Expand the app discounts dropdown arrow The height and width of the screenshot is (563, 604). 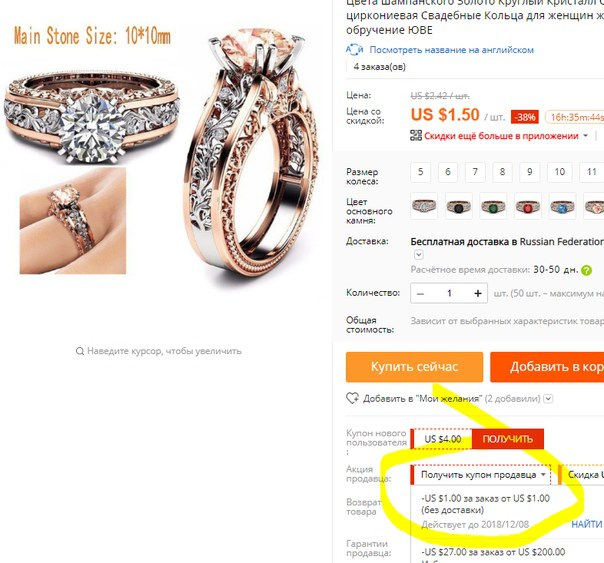point(586,136)
